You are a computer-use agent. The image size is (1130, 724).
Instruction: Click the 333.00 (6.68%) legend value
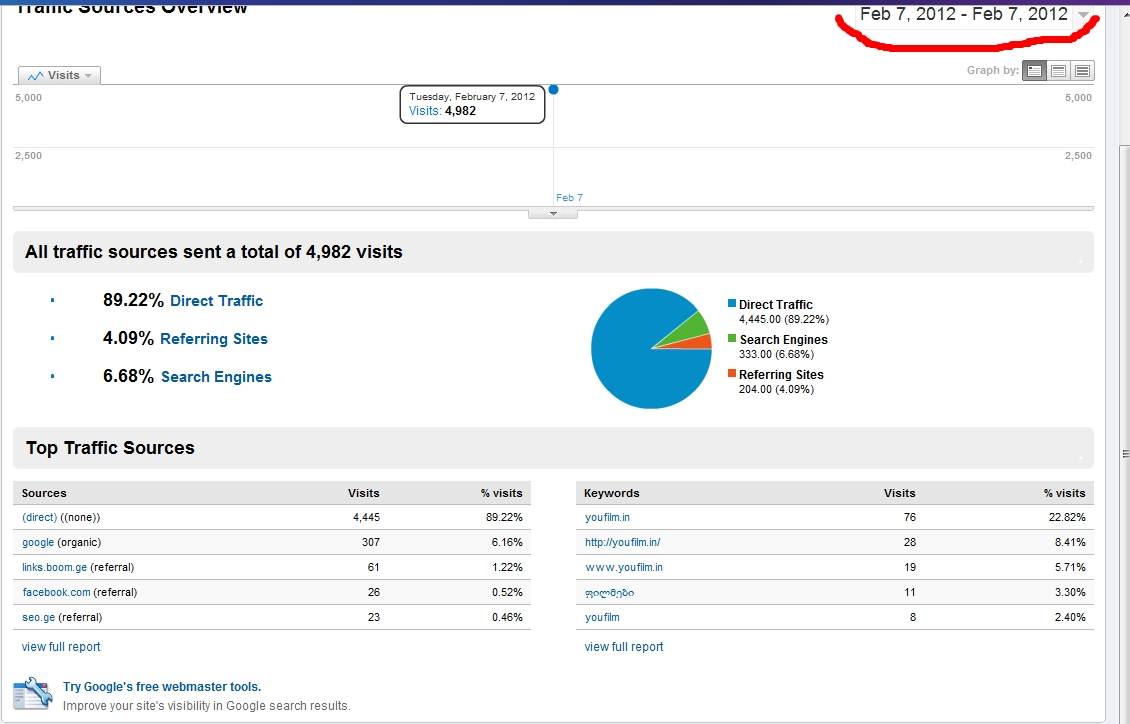pyautogui.click(x=776, y=354)
